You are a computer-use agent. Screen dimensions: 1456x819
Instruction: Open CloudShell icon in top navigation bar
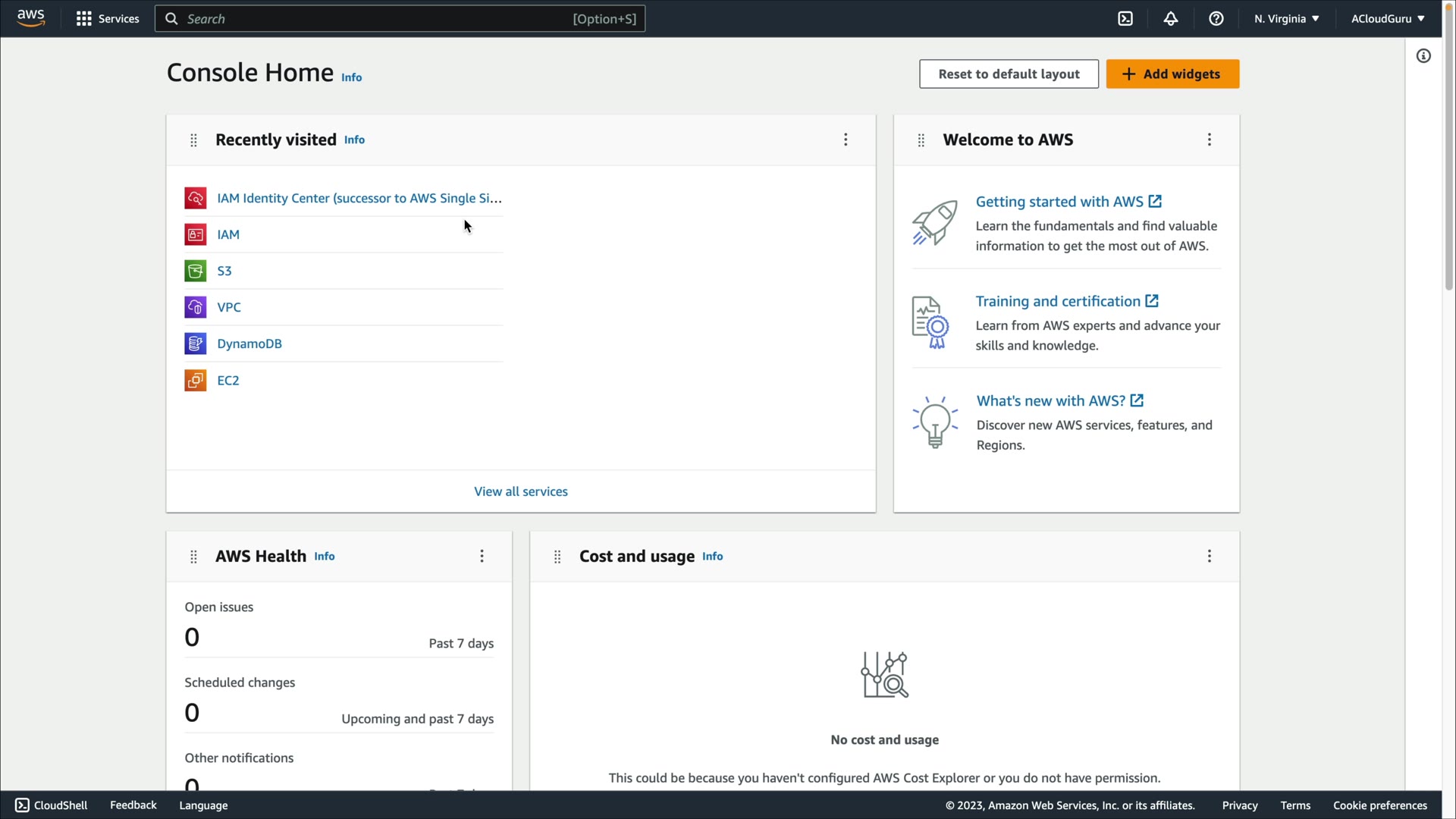pyautogui.click(x=1125, y=19)
